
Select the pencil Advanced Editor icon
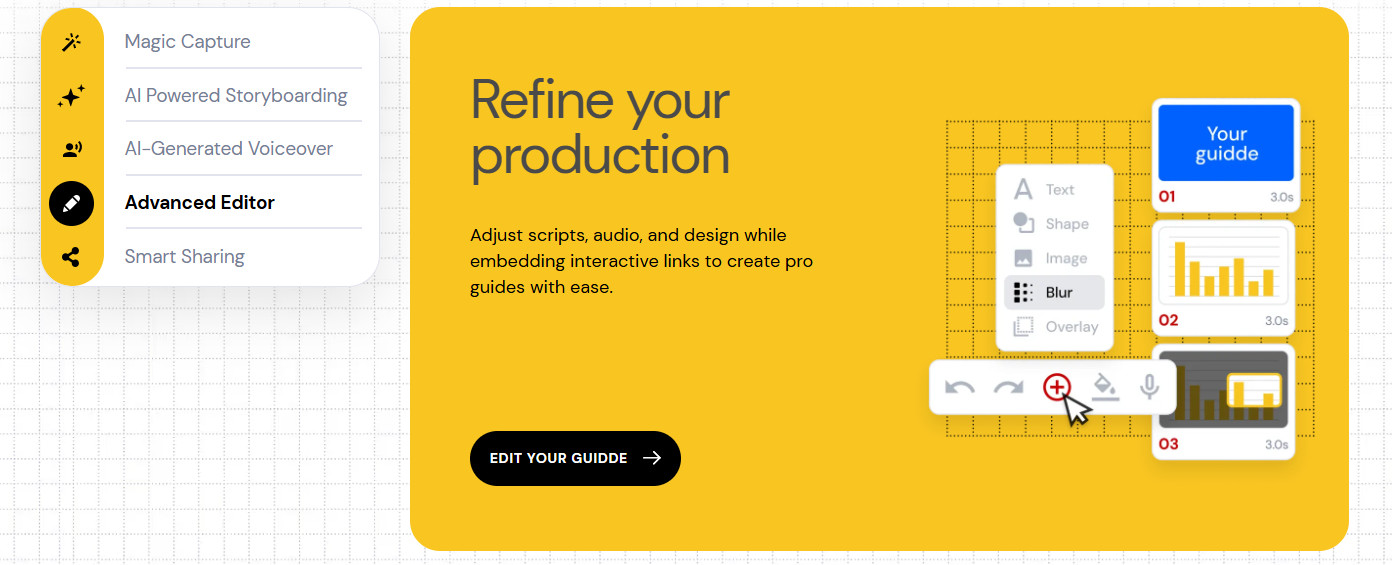click(x=71, y=203)
